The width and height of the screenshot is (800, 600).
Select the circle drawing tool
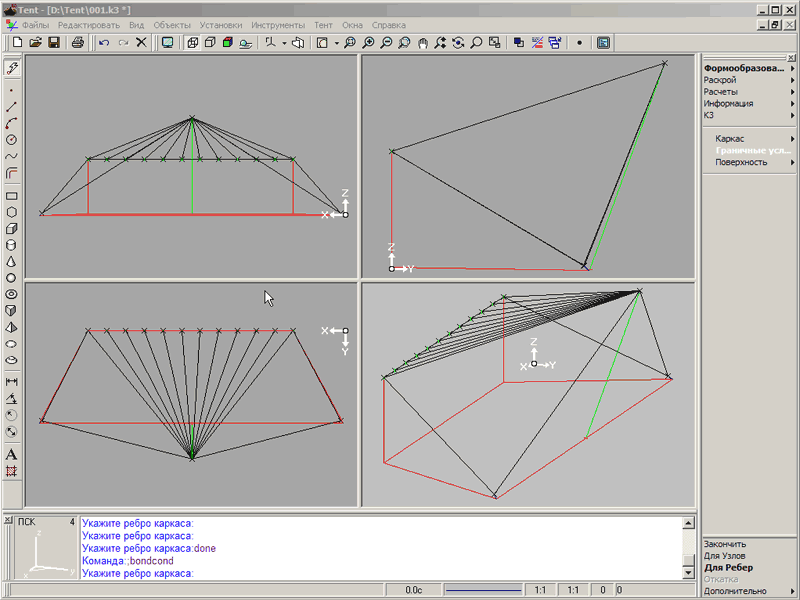(11, 139)
